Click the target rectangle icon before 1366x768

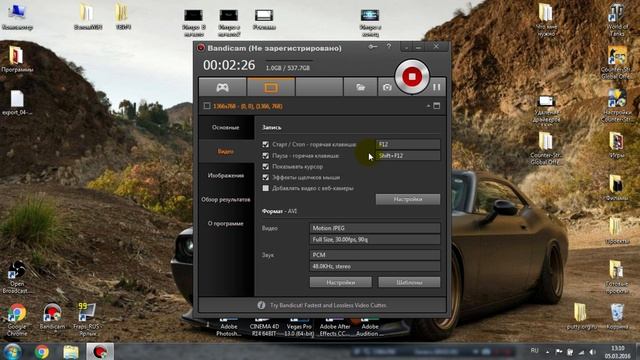[207, 106]
